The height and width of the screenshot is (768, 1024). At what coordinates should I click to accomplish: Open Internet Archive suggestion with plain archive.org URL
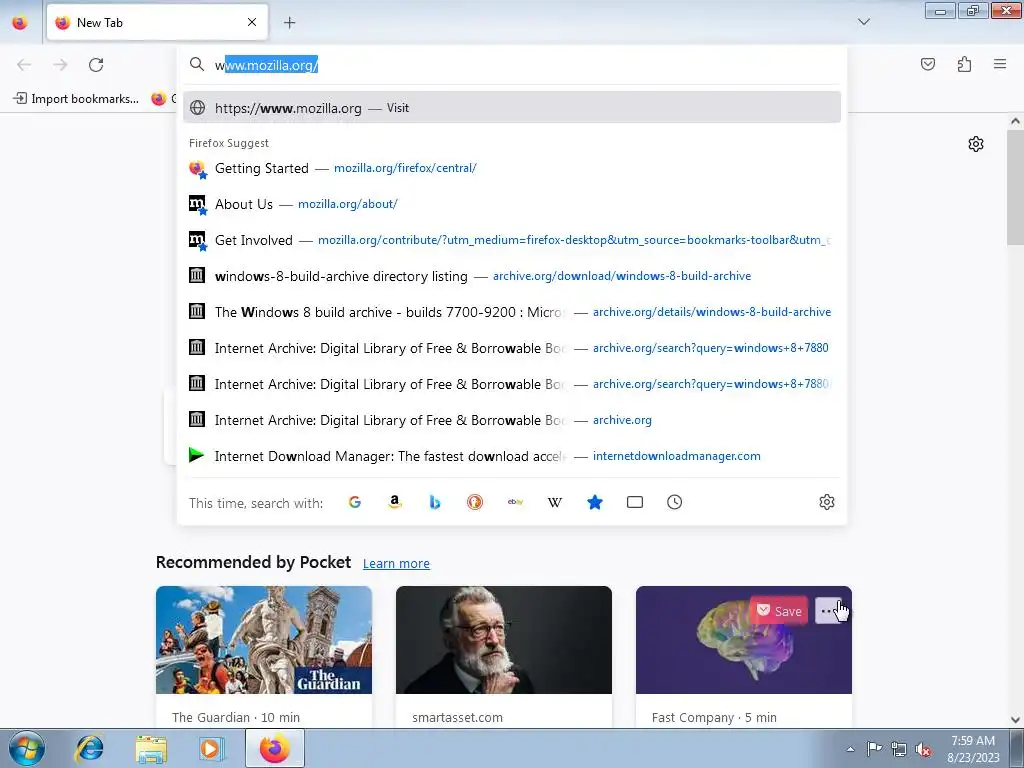click(512, 420)
